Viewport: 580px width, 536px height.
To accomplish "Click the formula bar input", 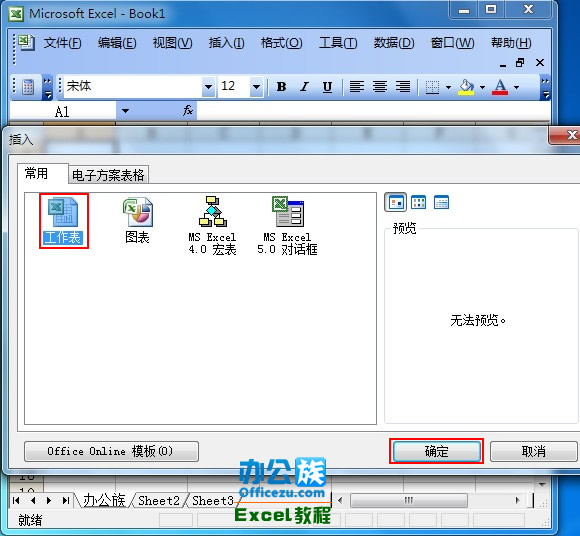I will [x=374, y=110].
